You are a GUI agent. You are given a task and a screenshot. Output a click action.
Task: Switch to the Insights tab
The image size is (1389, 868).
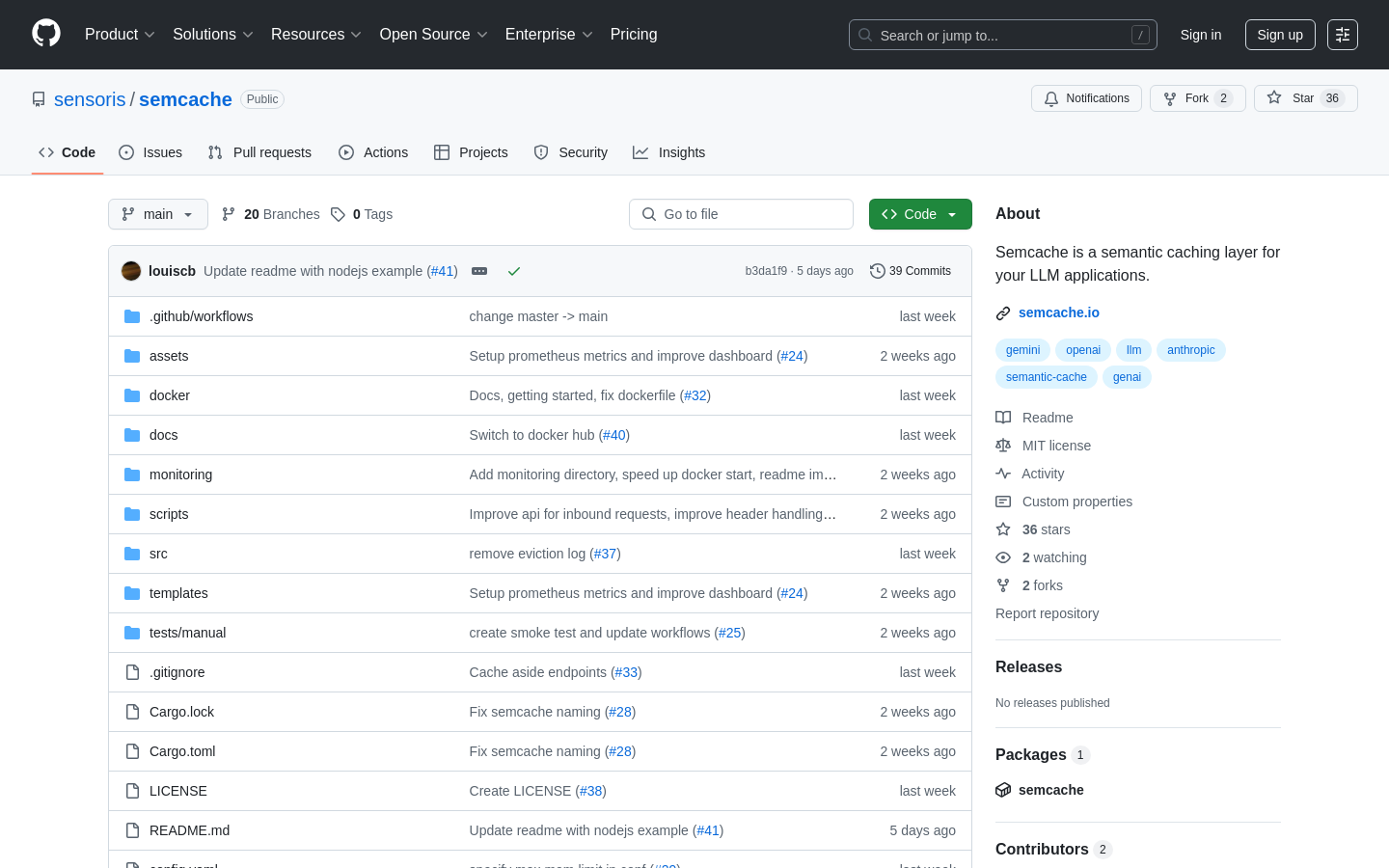pos(669,152)
